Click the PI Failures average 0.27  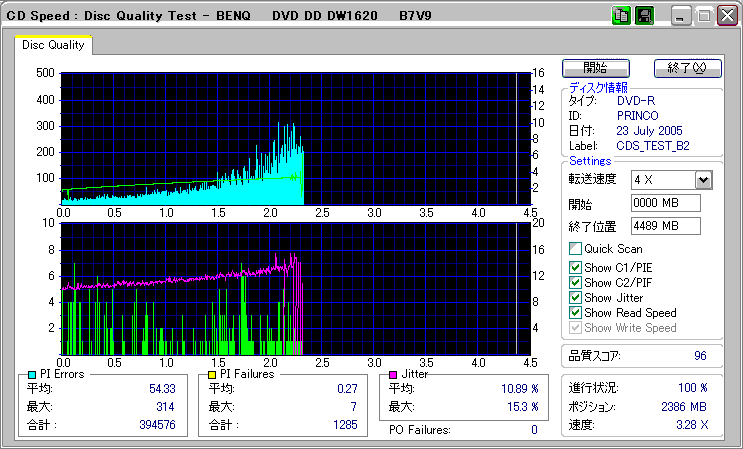click(347, 389)
